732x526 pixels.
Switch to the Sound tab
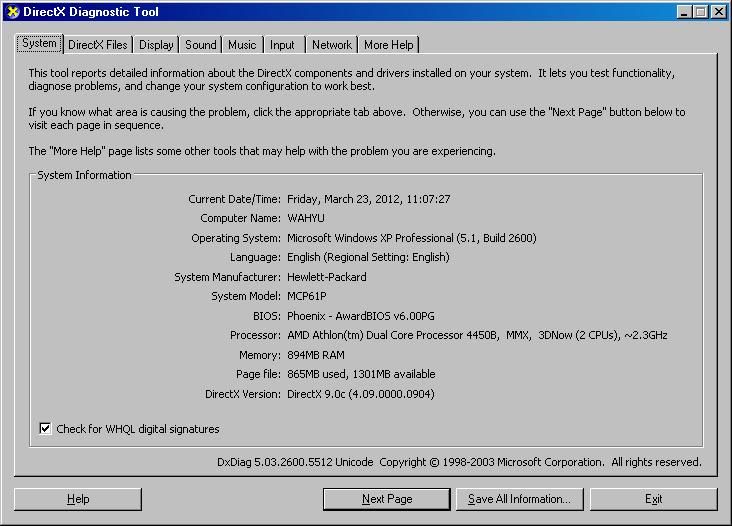click(201, 45)
